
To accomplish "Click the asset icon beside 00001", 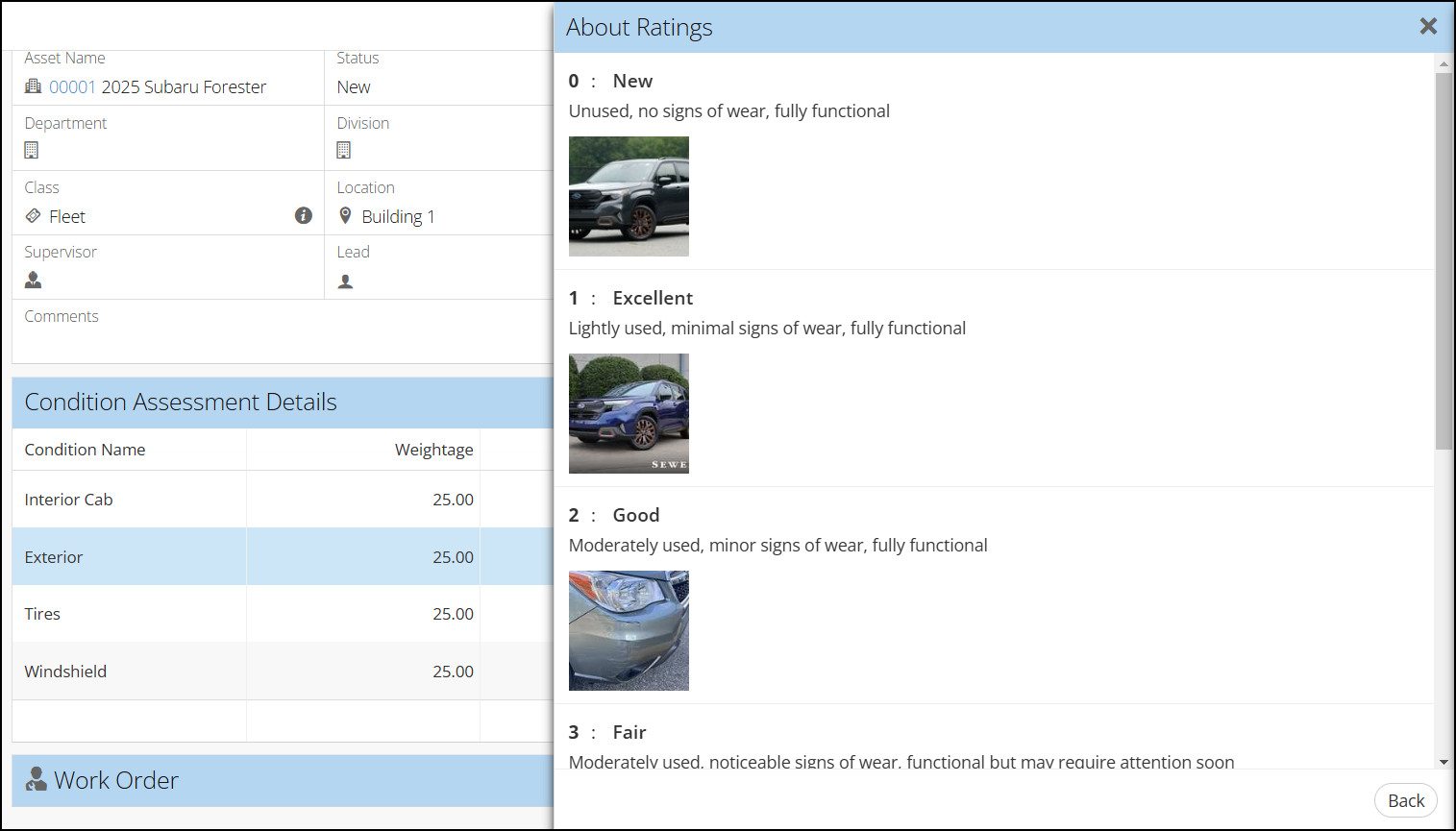I will click(33, 86).
